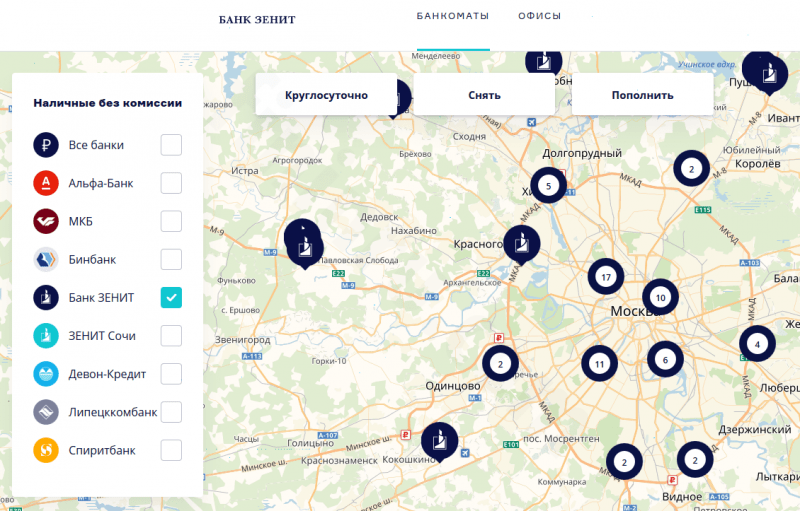Select the ATM pin near Пушкино corner
Screen dimensions: 800x511
point(767,73)
